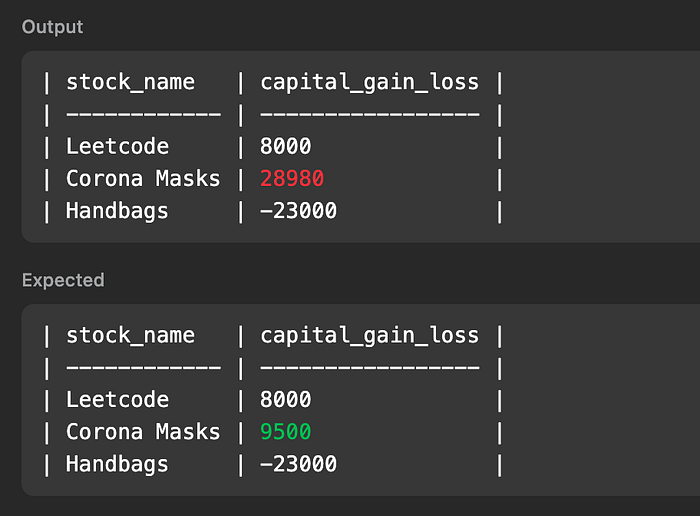Click the -23000 value in Output table
700x516 pixels.
pos(298,211)
